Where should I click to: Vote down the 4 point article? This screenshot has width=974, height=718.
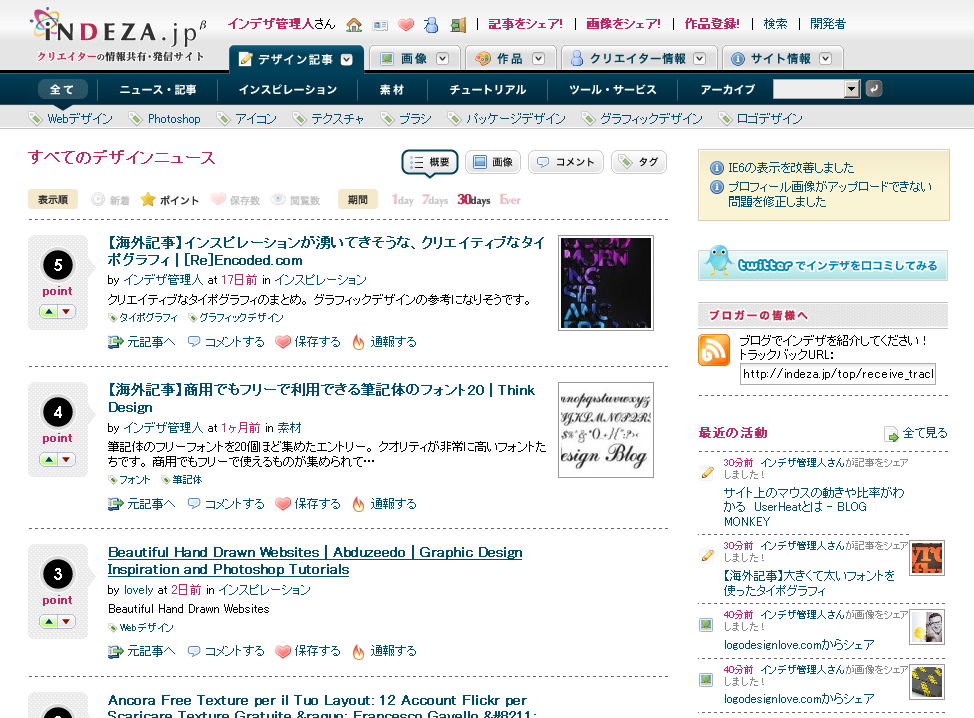66,459
